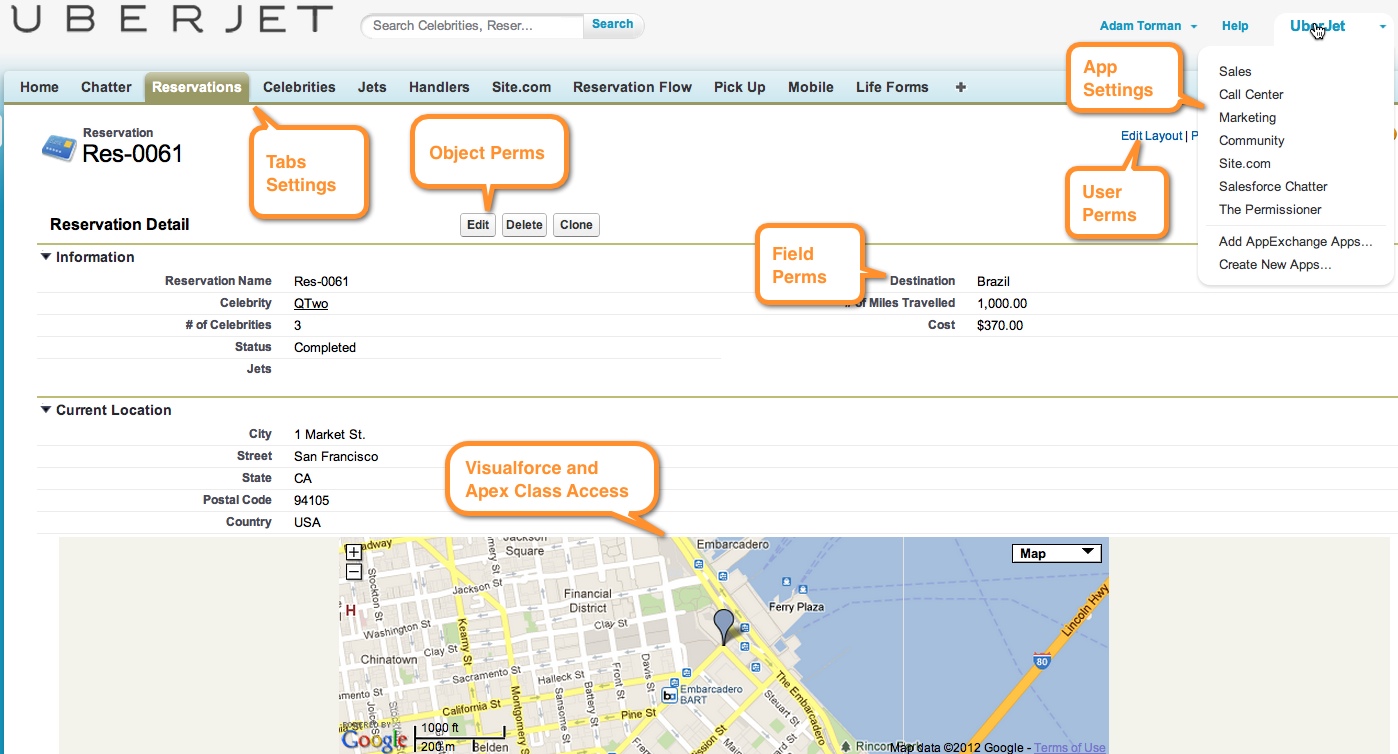1398x754 pixels.
Task: Click the map zoom in plus icon
Action: [x=353, y=552]
